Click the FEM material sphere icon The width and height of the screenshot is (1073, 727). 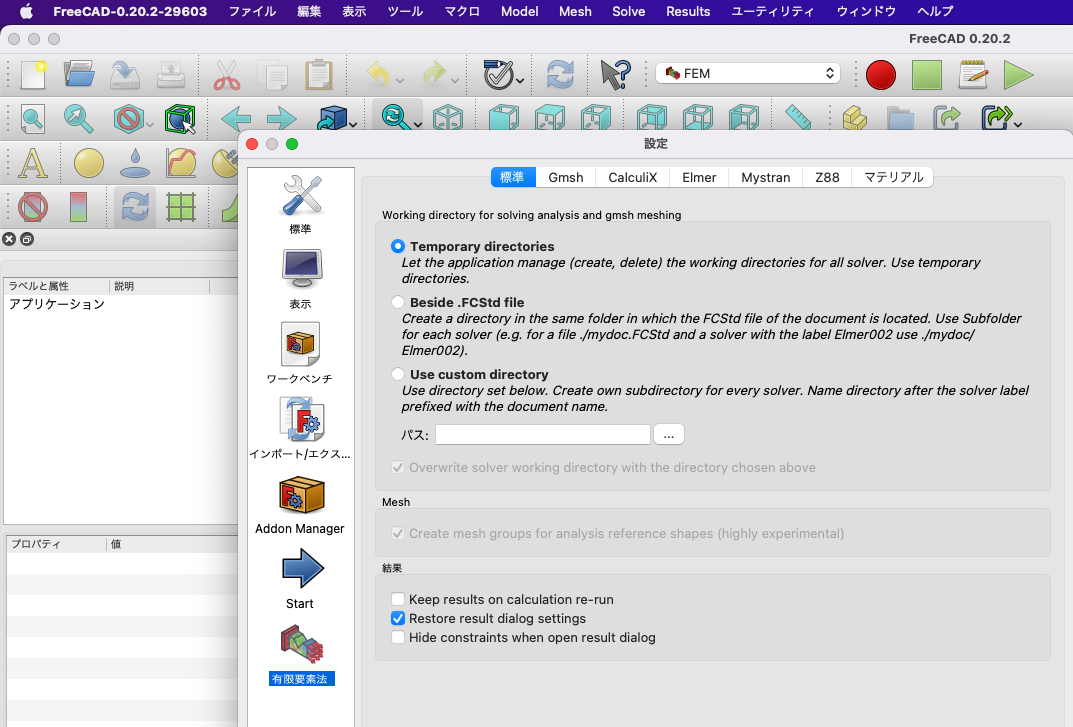click(88, 163)
